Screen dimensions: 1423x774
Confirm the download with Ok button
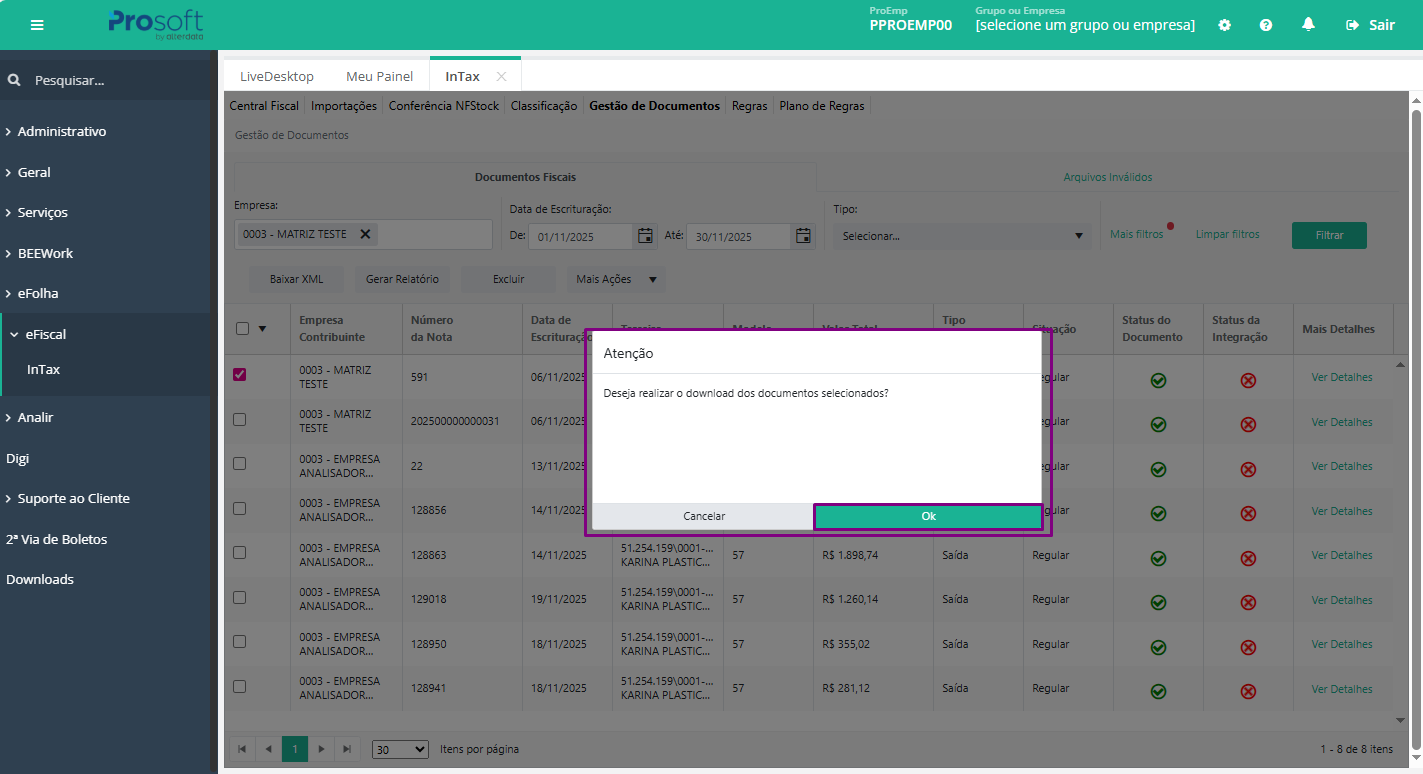928,516
